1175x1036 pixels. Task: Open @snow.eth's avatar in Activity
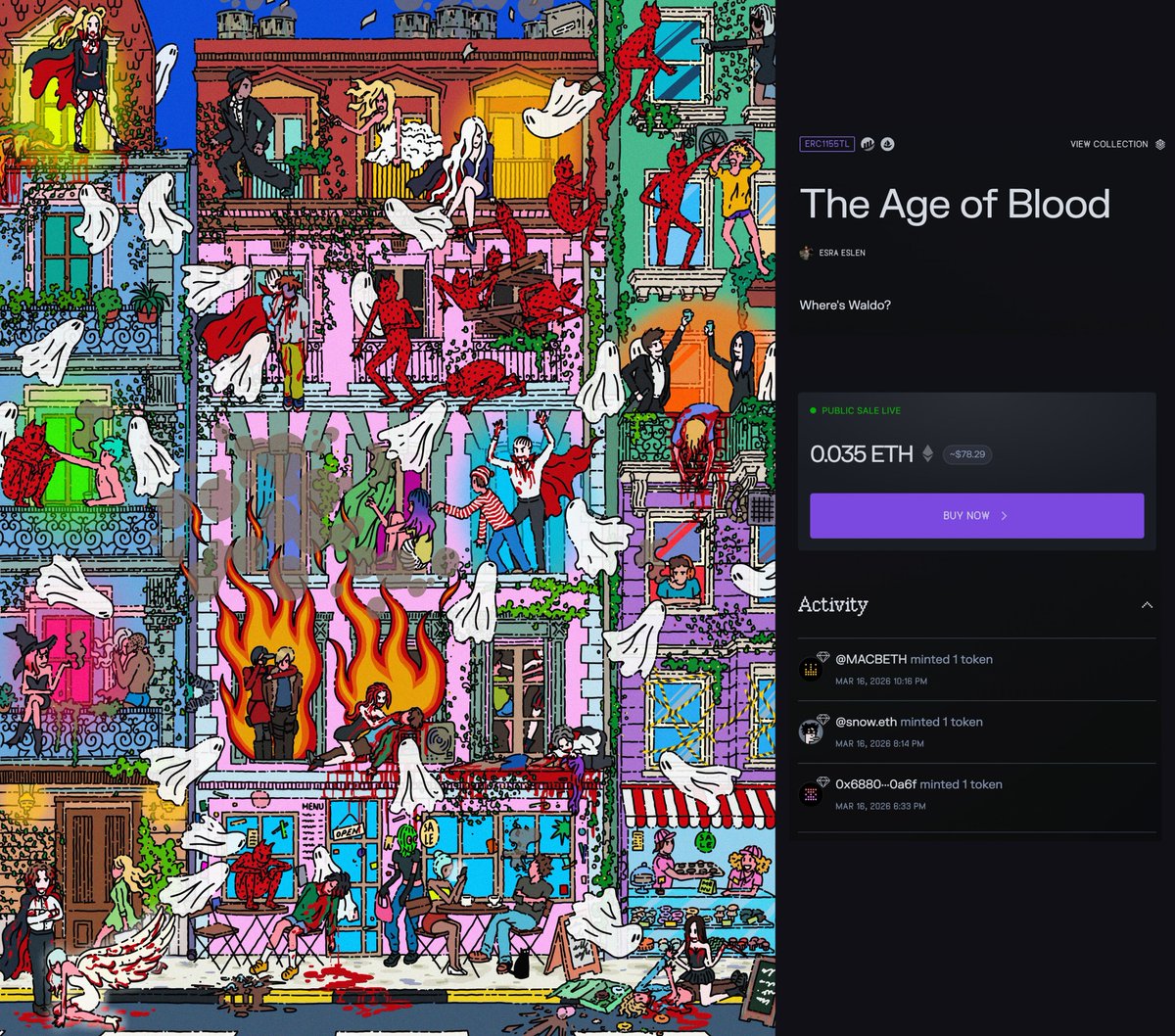[809, 731]
